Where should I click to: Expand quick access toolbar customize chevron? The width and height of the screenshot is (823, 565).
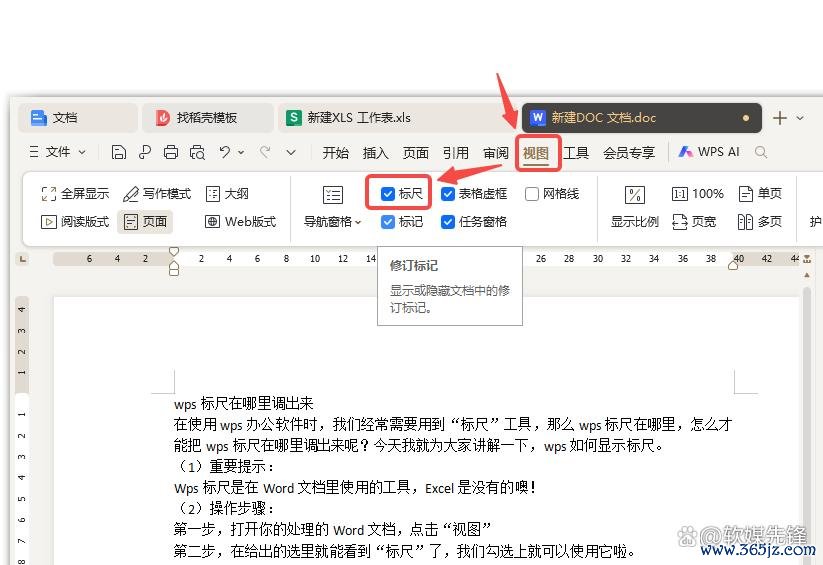click(x=291, y=152)
